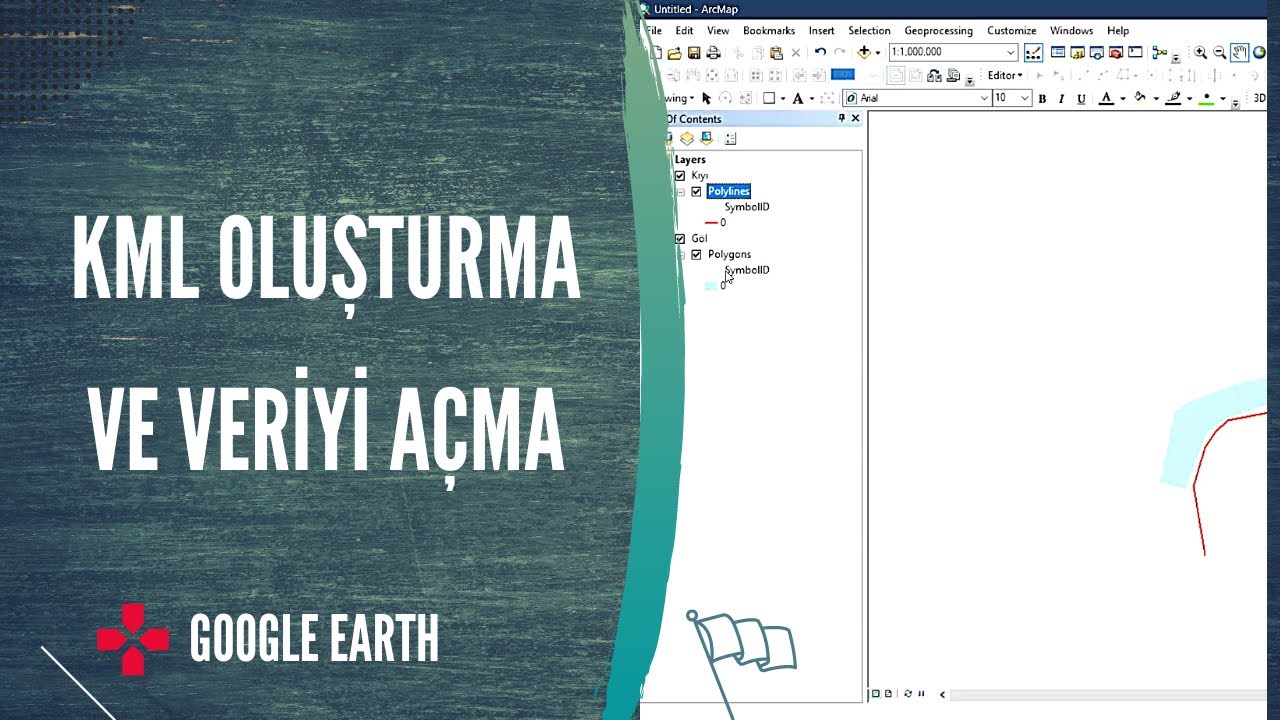
Task: Print the map using the printer icon
Action: click(x=713, y=53)
